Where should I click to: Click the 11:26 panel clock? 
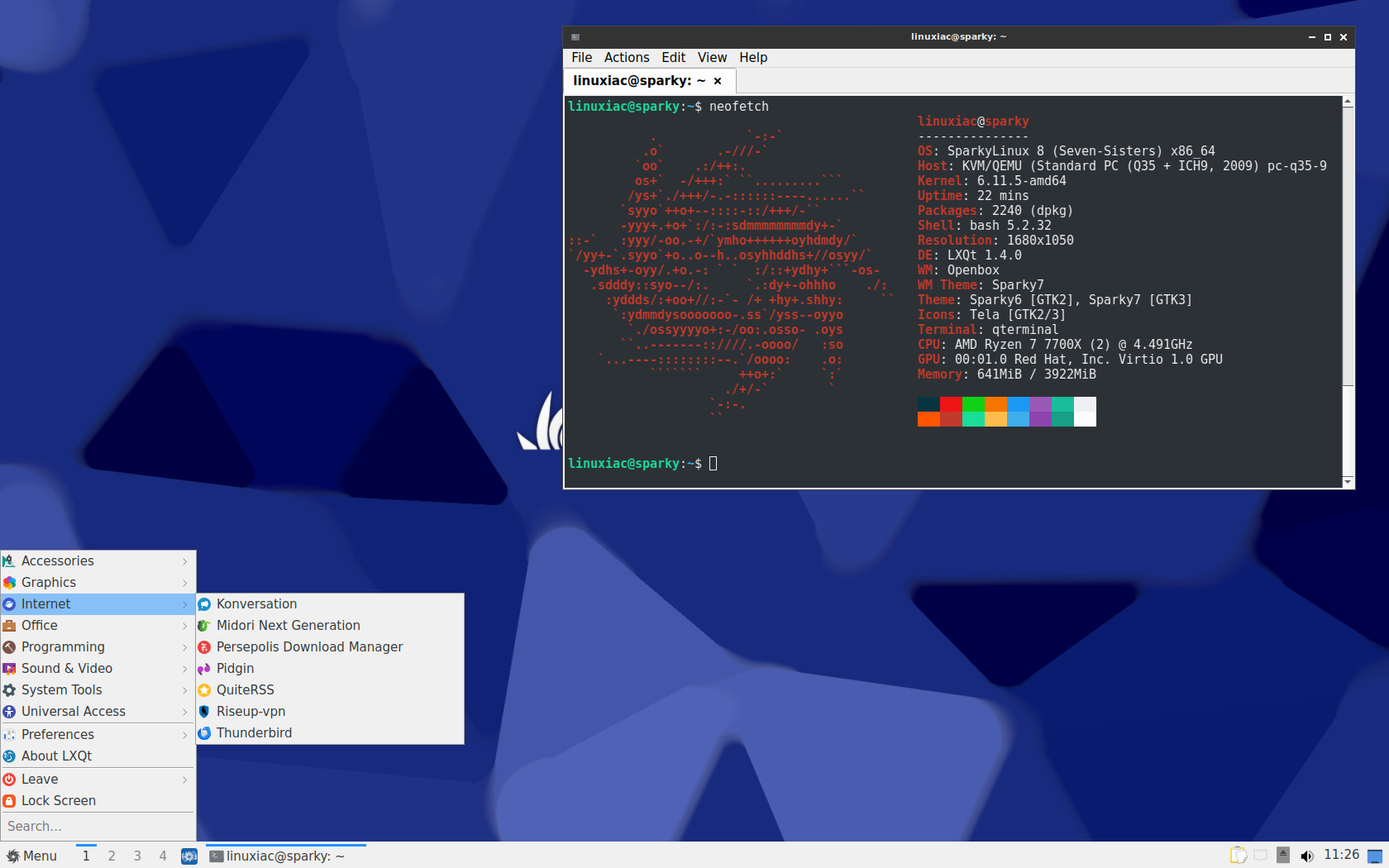(x=1341, y=855)
